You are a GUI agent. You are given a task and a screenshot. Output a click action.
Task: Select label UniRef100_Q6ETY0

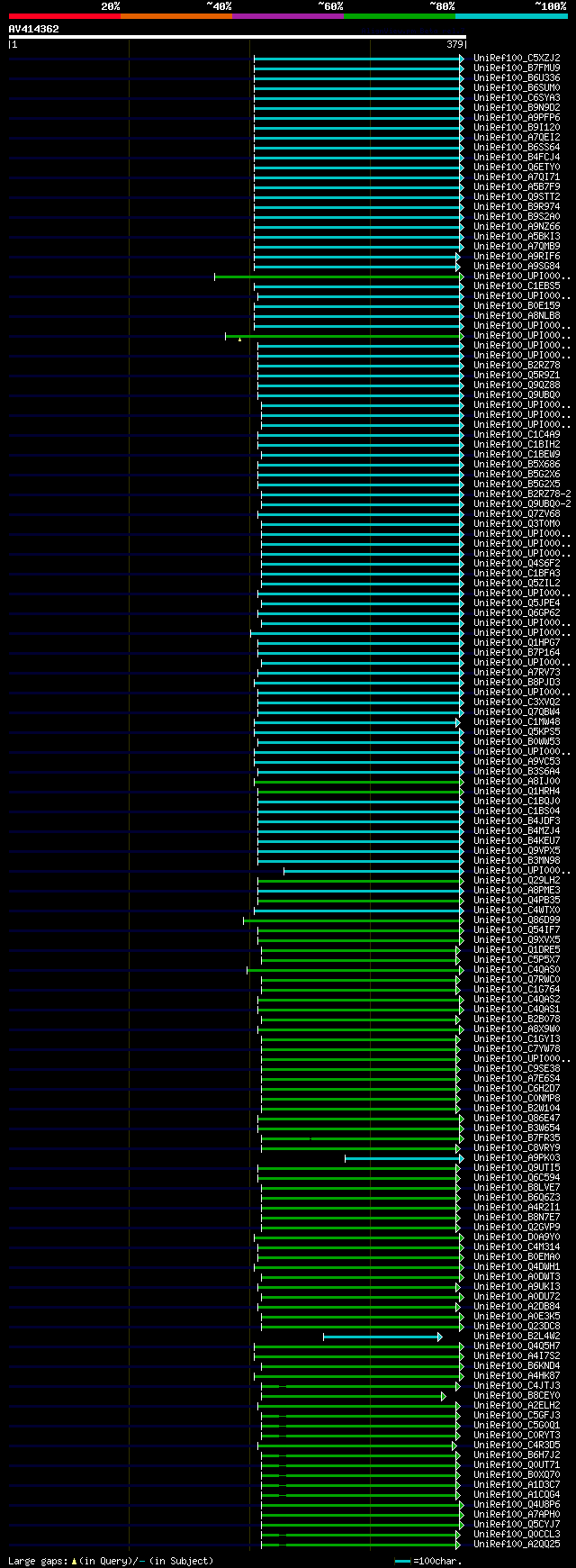517,168
